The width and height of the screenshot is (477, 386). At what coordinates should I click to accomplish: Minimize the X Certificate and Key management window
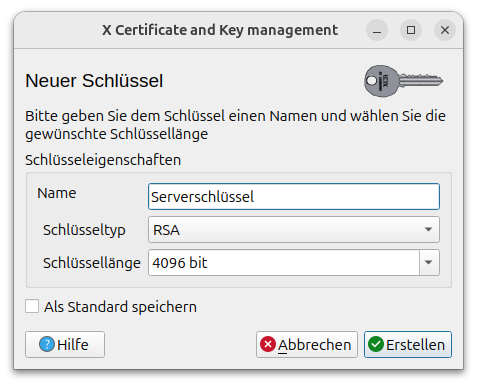(x=377, y=30)
